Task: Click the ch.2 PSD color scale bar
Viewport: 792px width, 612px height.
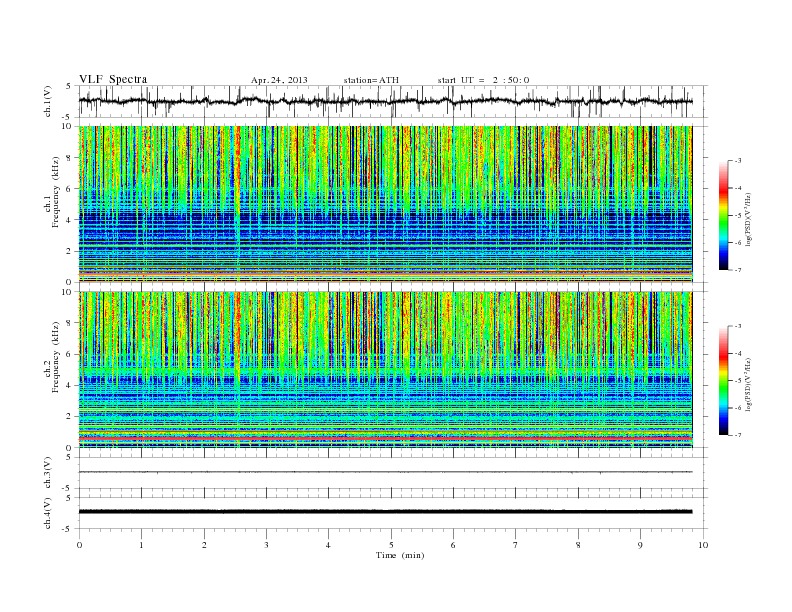Action: (x=724, y=381)
